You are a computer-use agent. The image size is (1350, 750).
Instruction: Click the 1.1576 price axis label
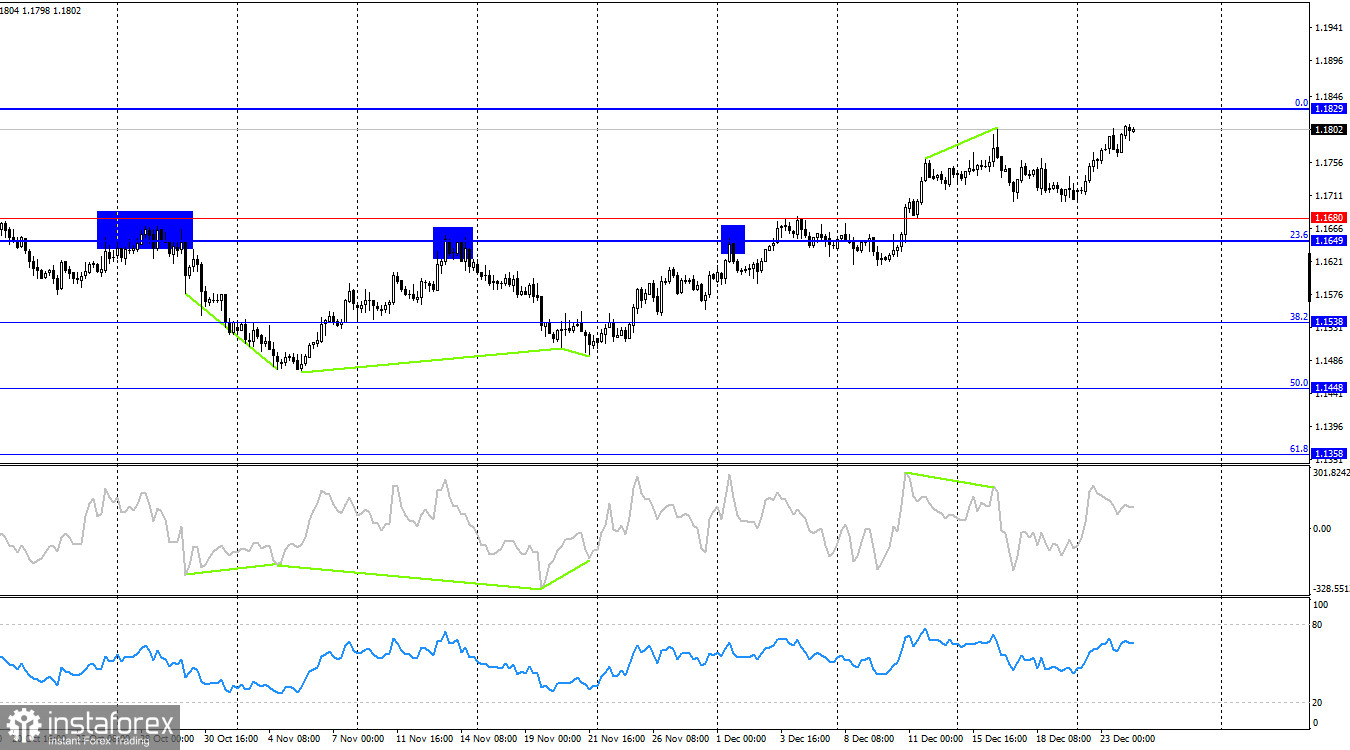coord(1328,295)
